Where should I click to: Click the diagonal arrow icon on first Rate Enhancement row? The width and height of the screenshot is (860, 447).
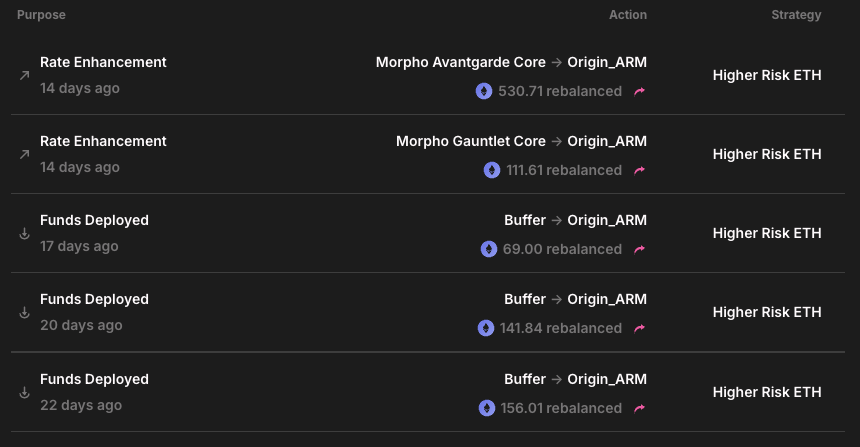(x=25, y=75)
